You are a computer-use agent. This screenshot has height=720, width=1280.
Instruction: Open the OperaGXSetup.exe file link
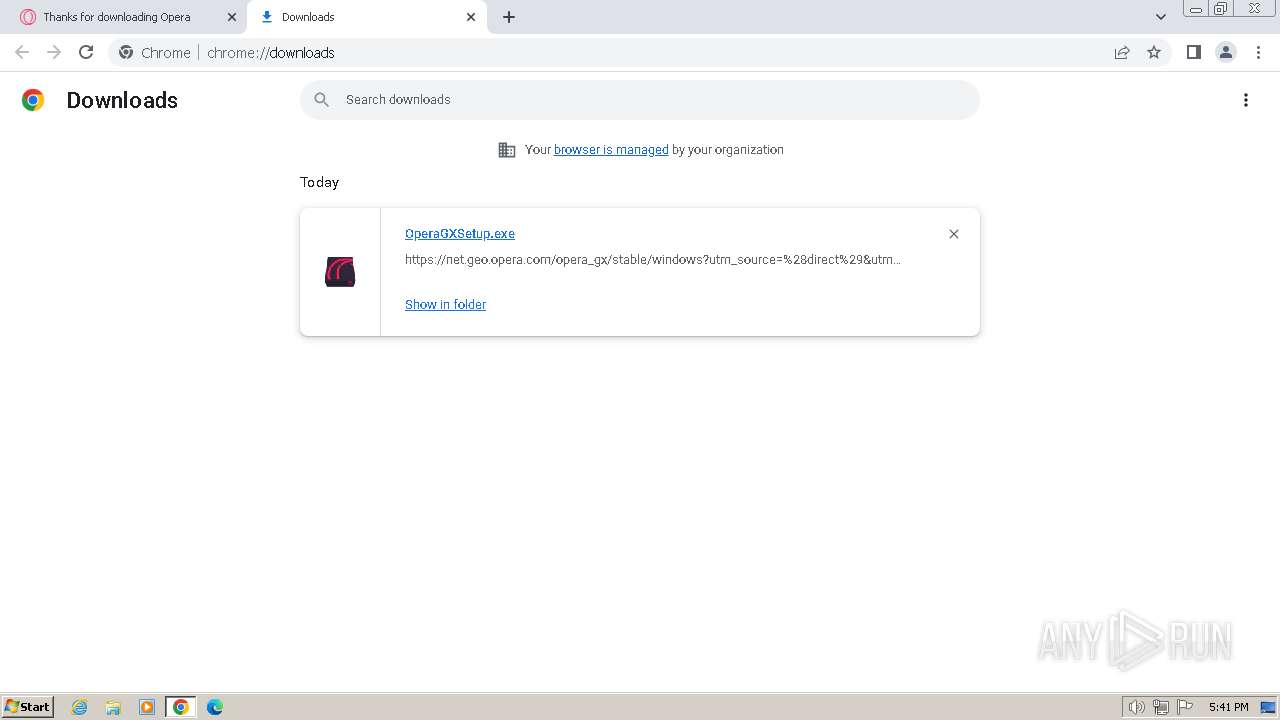point(460,234)
